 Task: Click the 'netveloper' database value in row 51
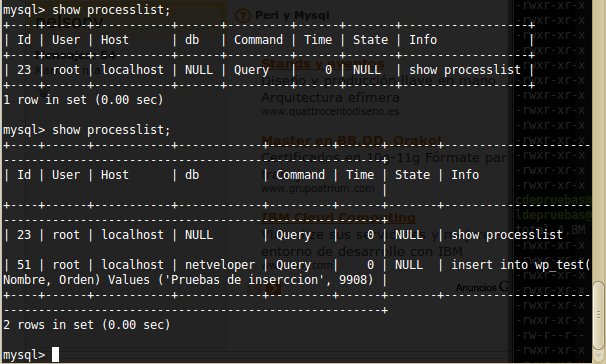(x=220, y=265)
